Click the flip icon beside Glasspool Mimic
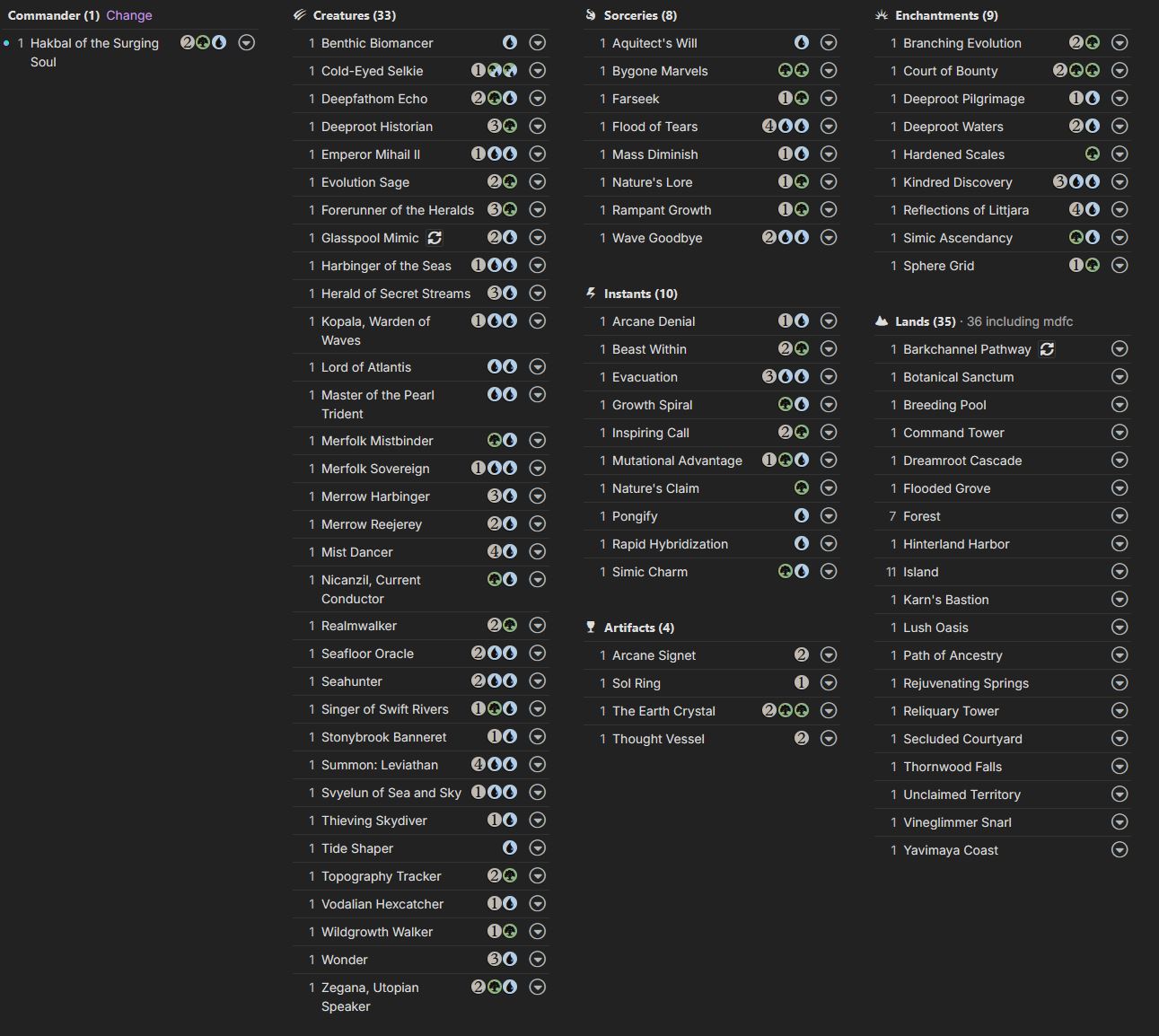This screenshot has height=1036, width=1159. [x=435, y=238]
